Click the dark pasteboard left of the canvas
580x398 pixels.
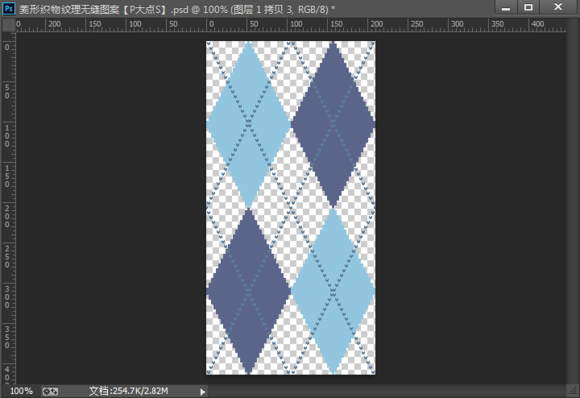coord(111,207)
